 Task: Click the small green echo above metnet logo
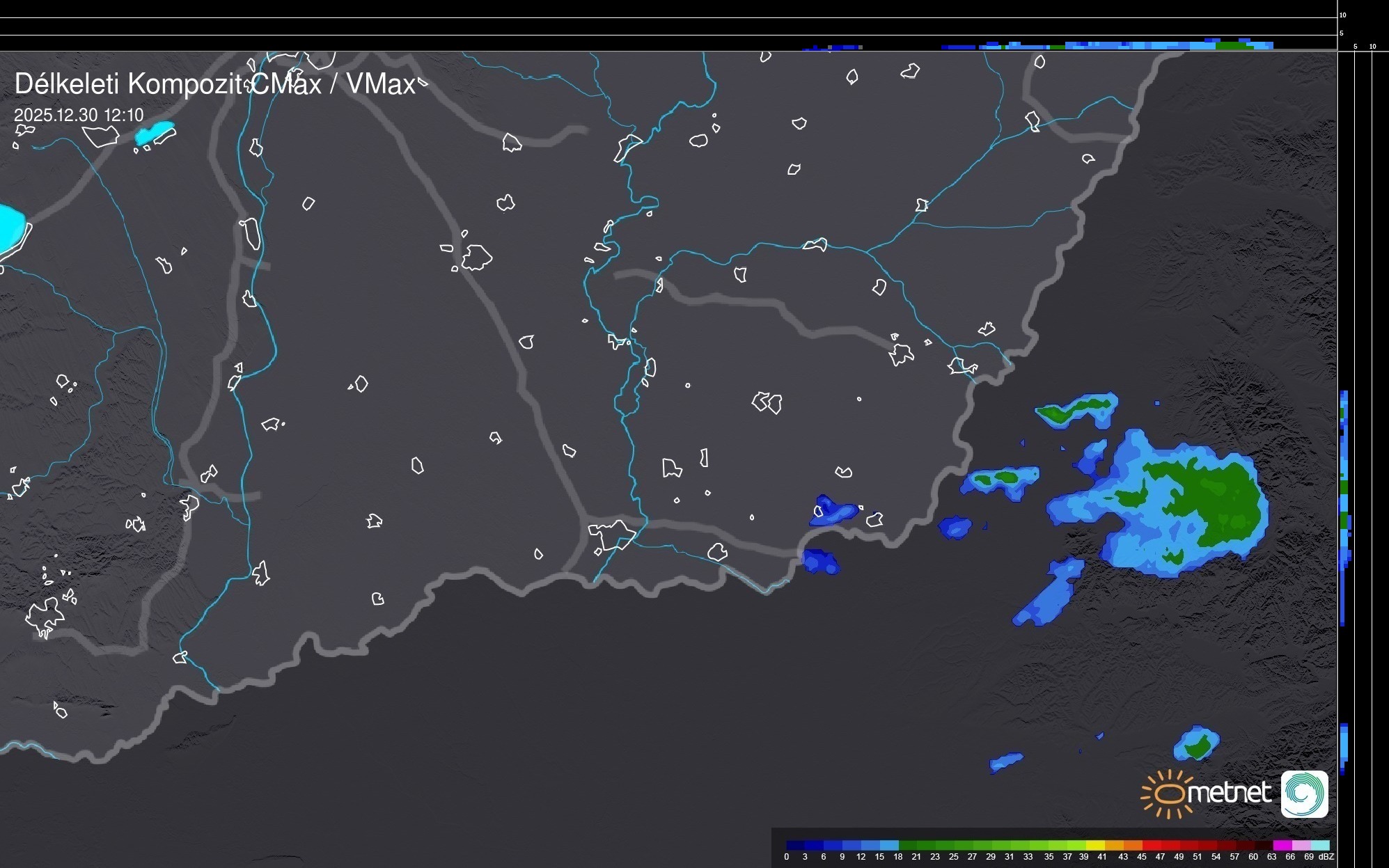[1198, 746]
